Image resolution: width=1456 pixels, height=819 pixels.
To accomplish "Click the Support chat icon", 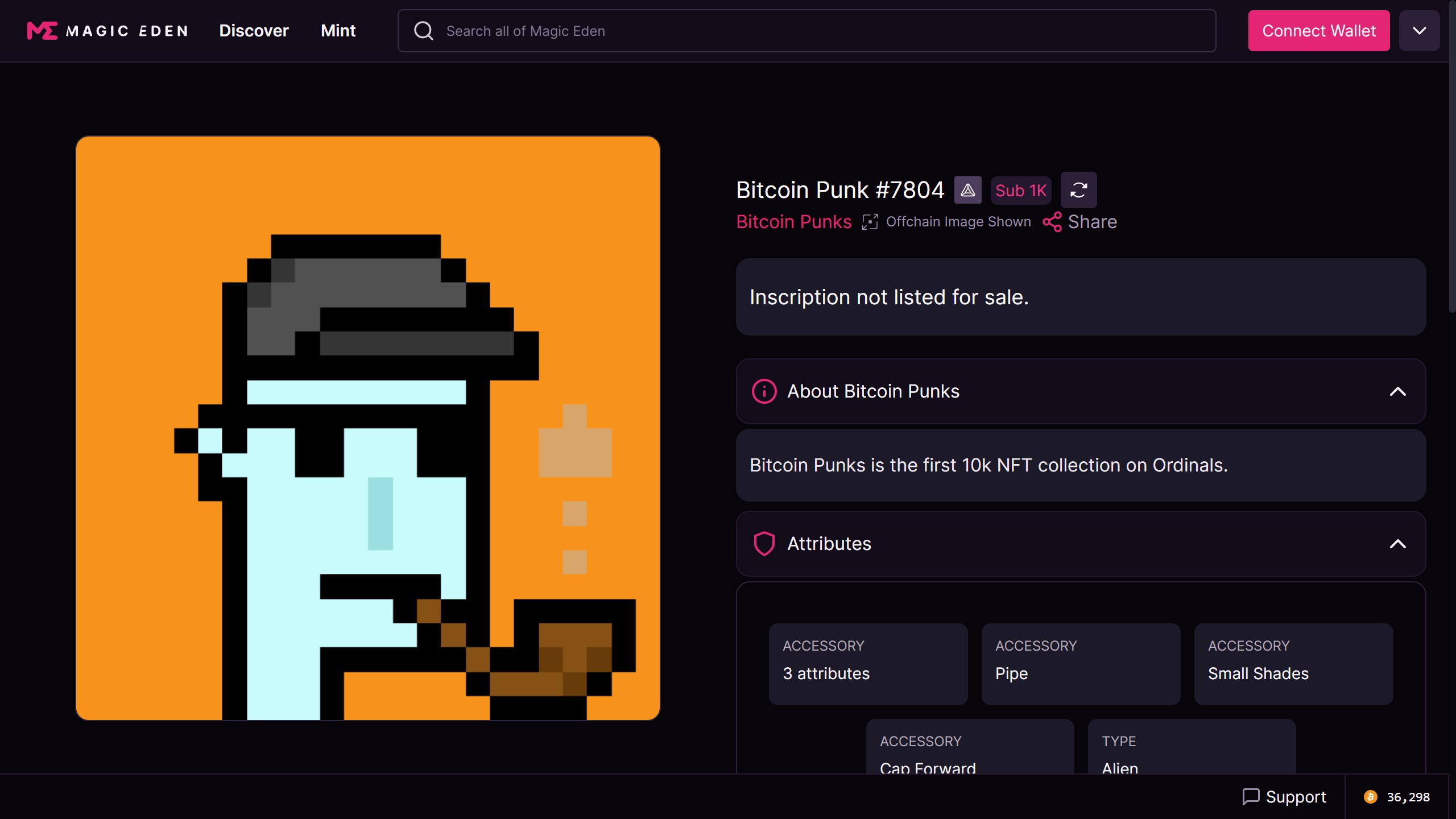I will 1251,797.
